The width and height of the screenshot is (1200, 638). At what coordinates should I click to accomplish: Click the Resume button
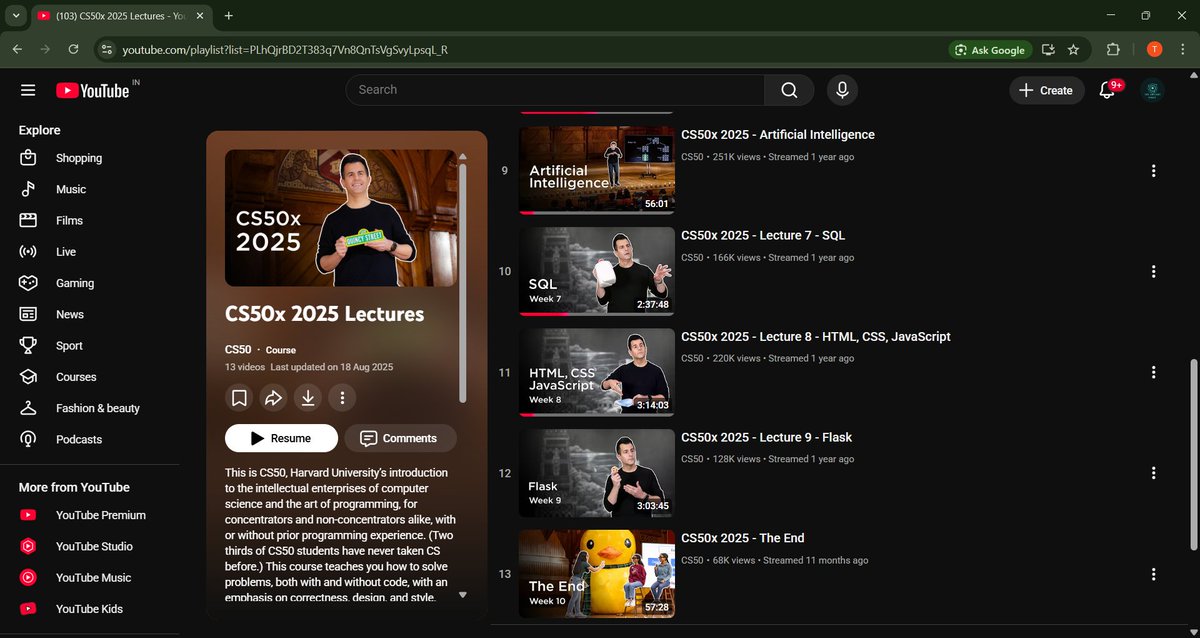pos(280,438)
